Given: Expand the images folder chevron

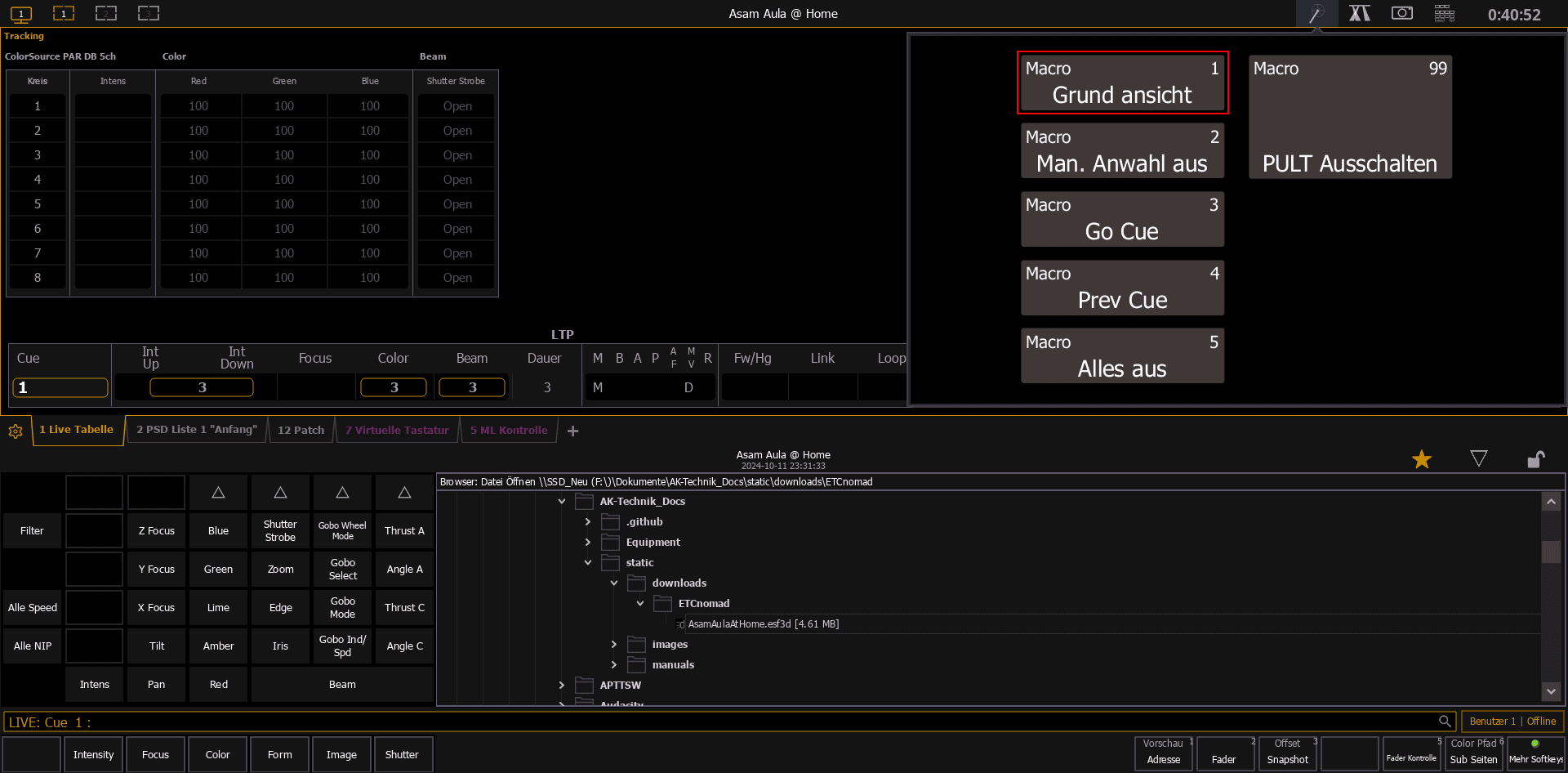Looking at the screenshot, I should point(614,645).
